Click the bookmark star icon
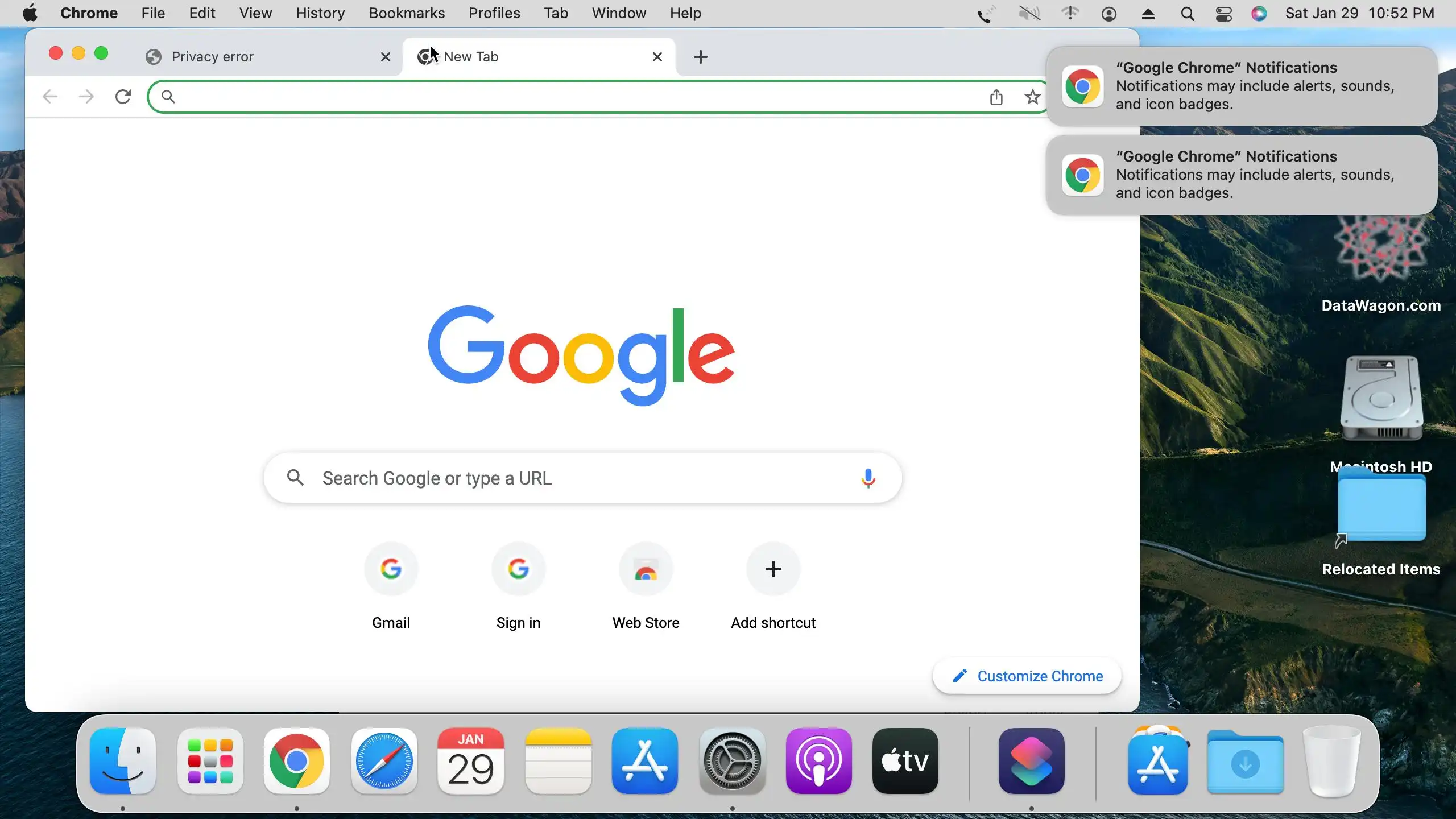Viewport: 1456px width, 819px height. point(1032,97)
